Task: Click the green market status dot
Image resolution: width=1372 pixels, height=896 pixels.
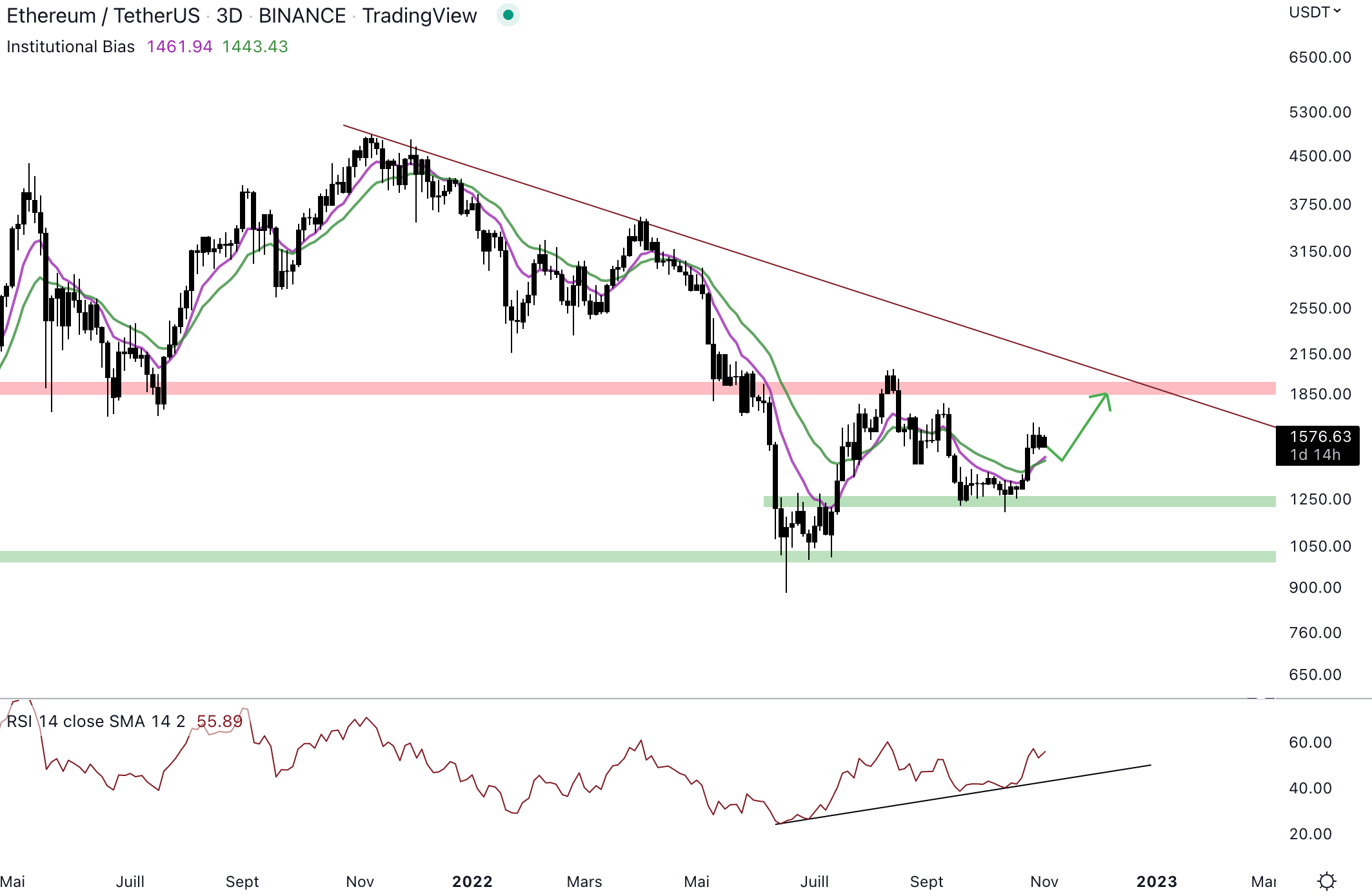Action: (508, 15)
